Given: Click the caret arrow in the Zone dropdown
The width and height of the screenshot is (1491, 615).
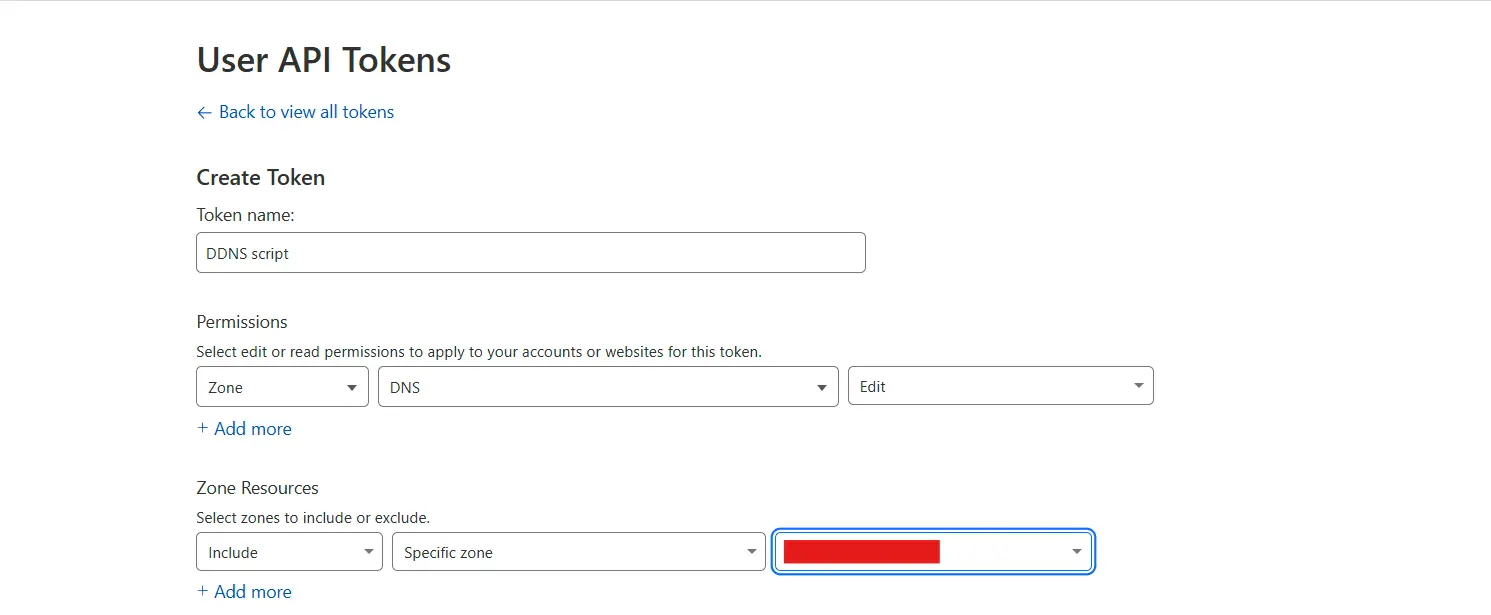Looking at the screenshot, I should click(351, 387).
